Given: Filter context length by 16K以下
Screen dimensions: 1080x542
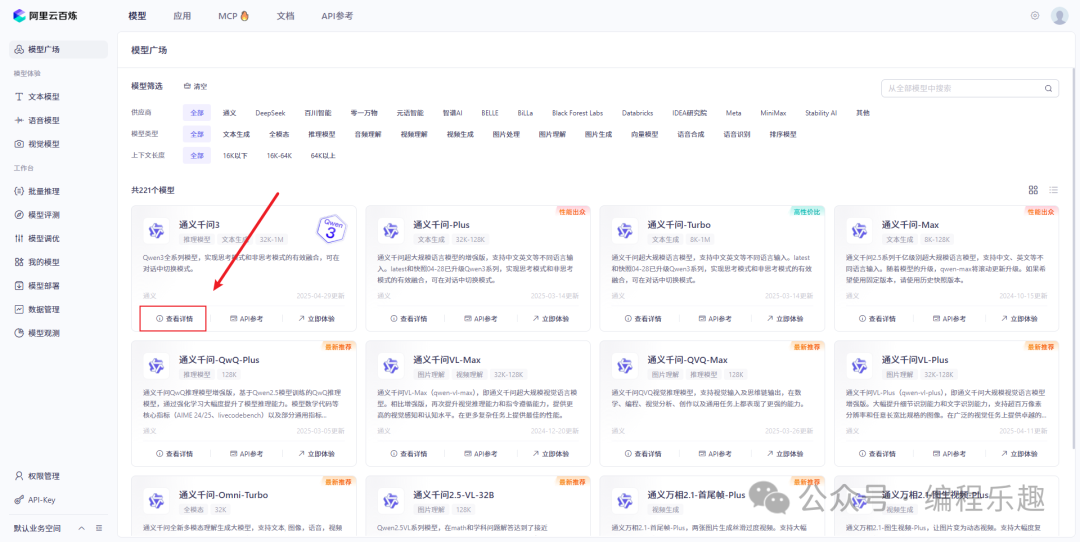Looking at the screenshot, I should pyautogui.click(x=235, y=156).
